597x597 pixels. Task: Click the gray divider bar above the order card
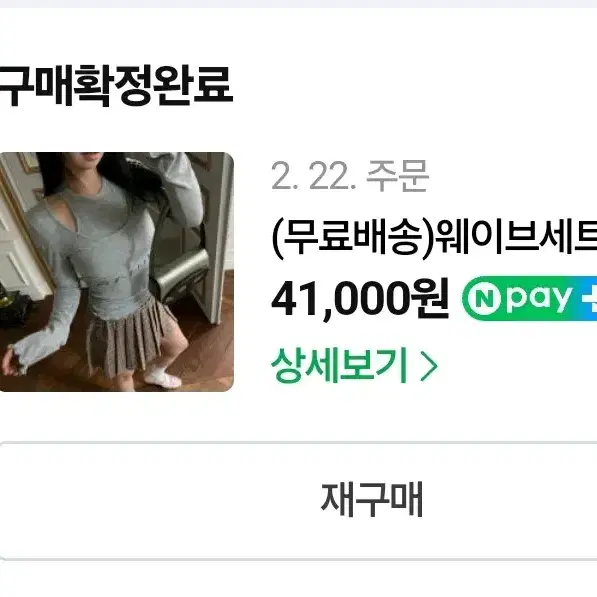click(298, 4)
